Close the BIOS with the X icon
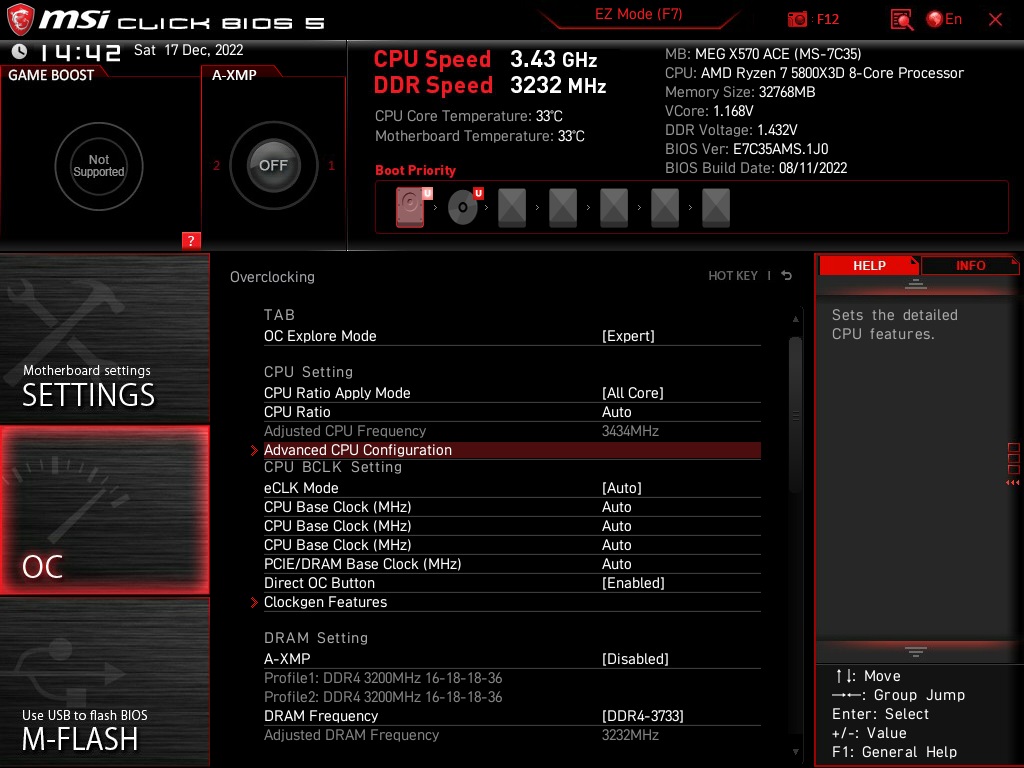Viewport: 1024px width, 768px height. [995, 20]
